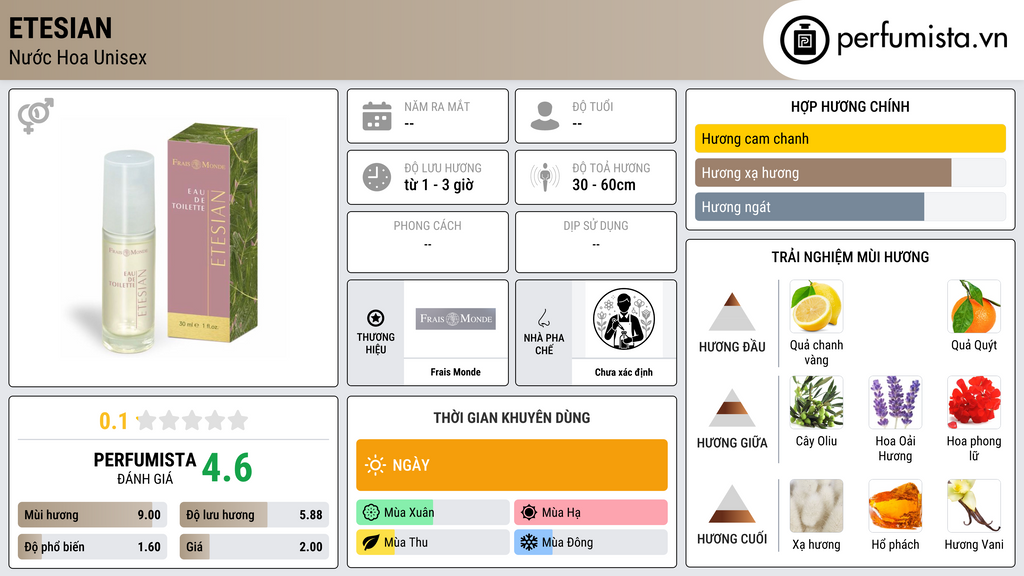Click the Hương đầu pyramid icon
1024x576 pixels.
732,312
